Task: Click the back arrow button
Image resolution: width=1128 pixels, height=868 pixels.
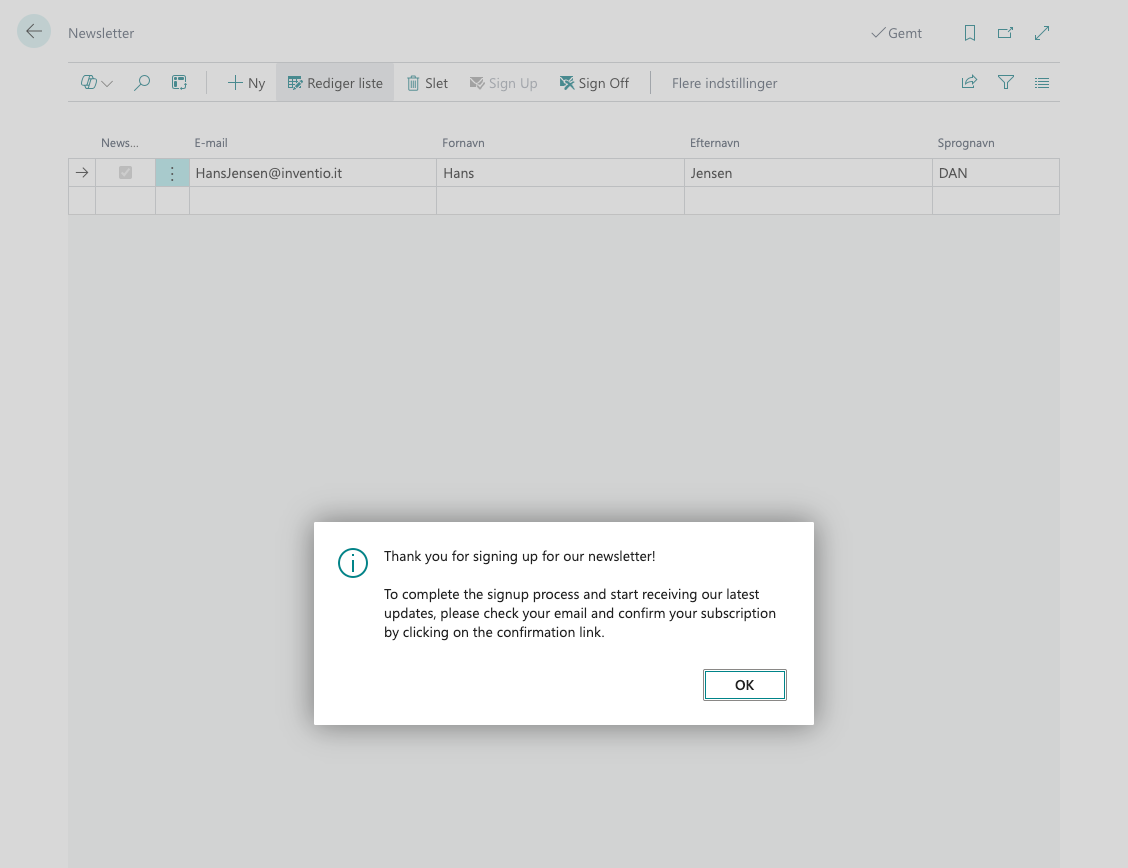Action: 34,32
